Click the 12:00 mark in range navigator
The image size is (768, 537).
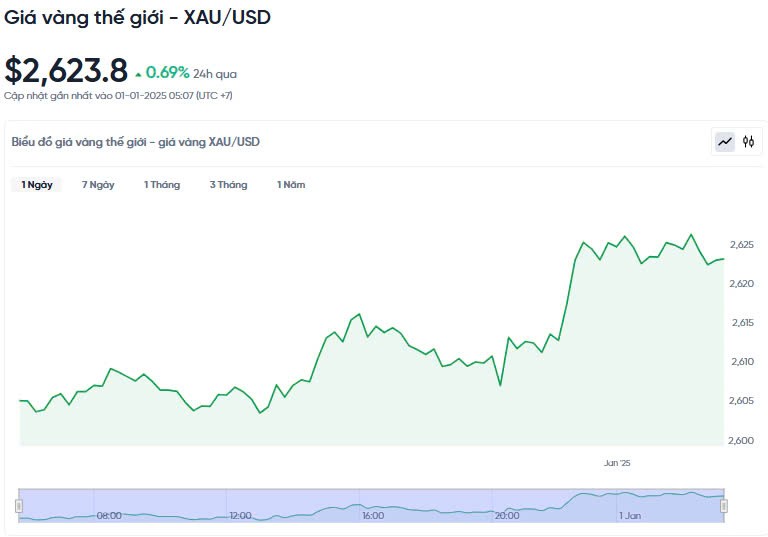[x=240, y=516]
